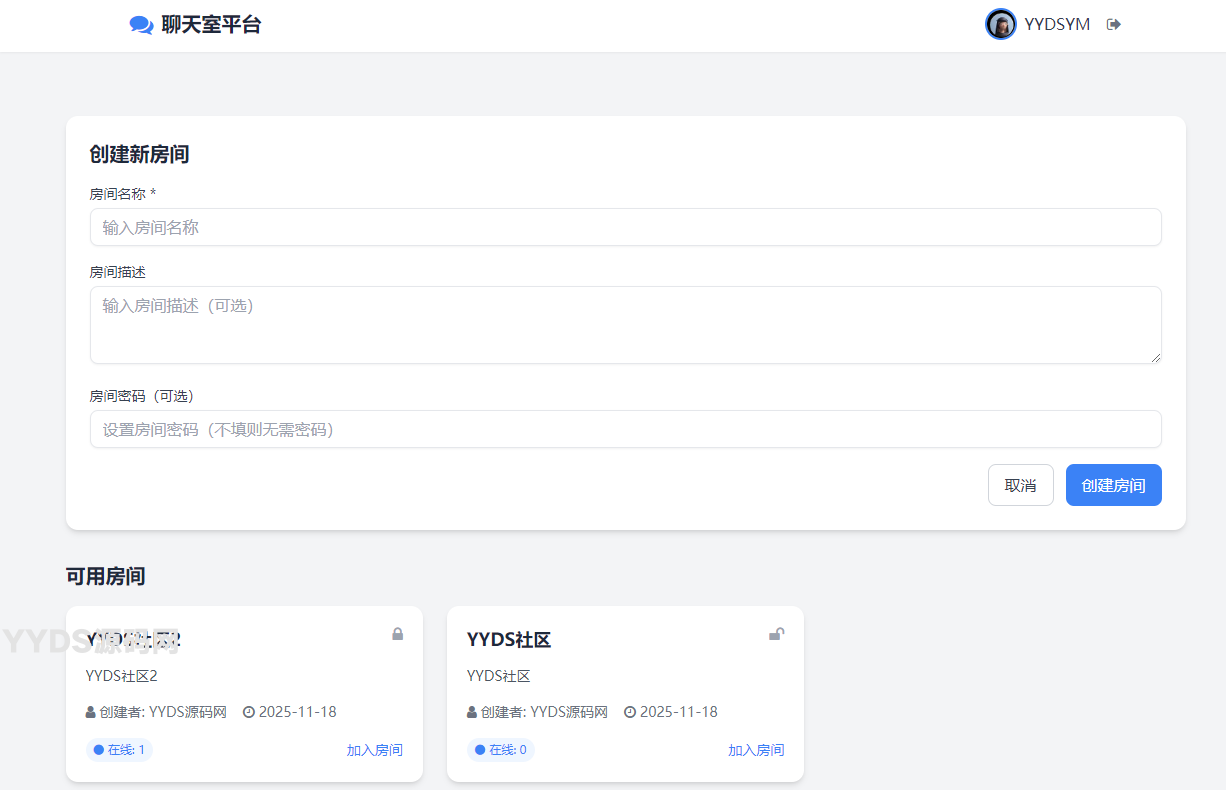Open 加入房间 link on YYDS社区
This screenshot has height=790, width=1226.
point(757,749)
